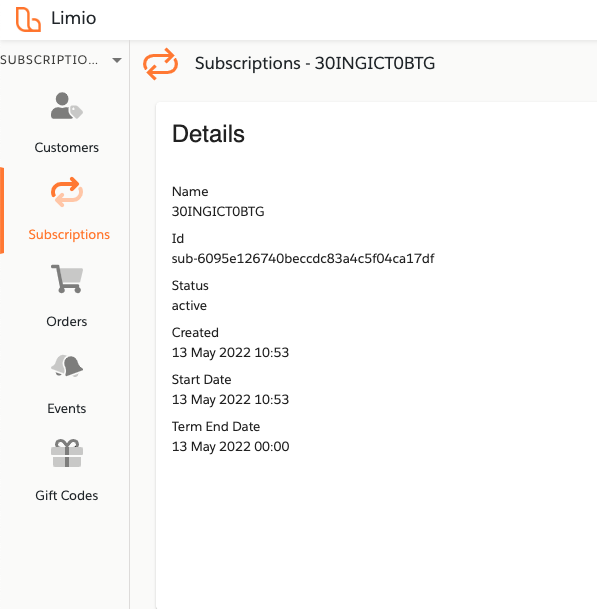This screenshot has height=609, width=597.
Task: Select the Gift Codes menu label
Action: point(66,496)
